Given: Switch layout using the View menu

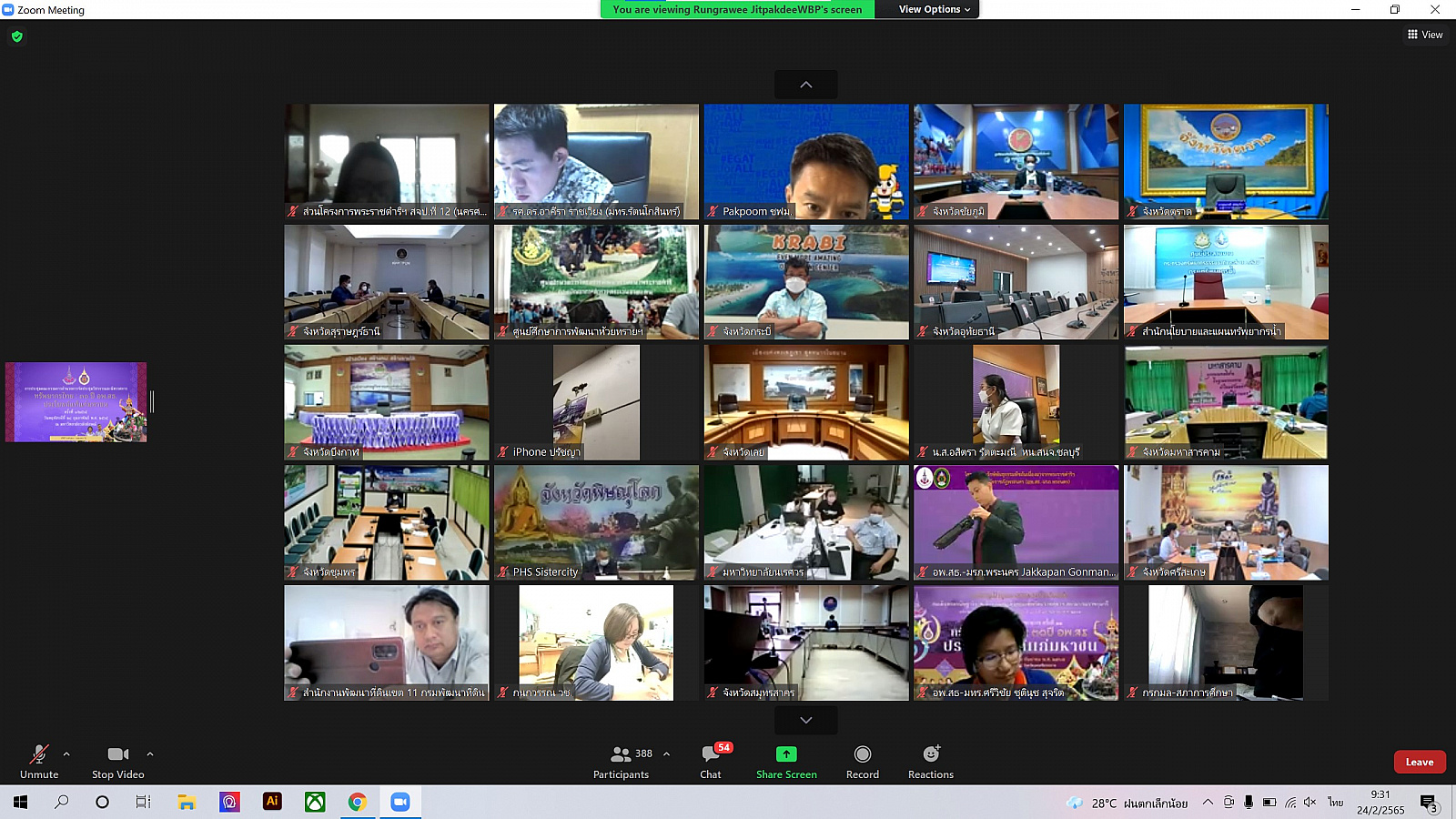Looking at the screenshot, I should [x=1425, y=35].
